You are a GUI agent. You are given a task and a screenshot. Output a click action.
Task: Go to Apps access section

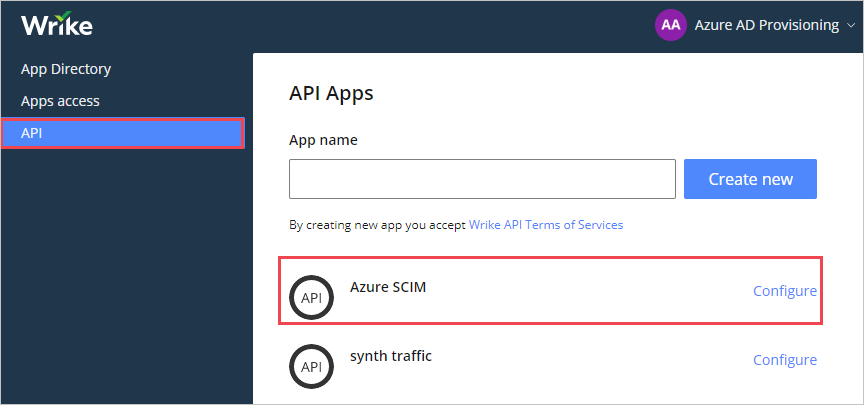pyautogui.click(x=60, y=101)
